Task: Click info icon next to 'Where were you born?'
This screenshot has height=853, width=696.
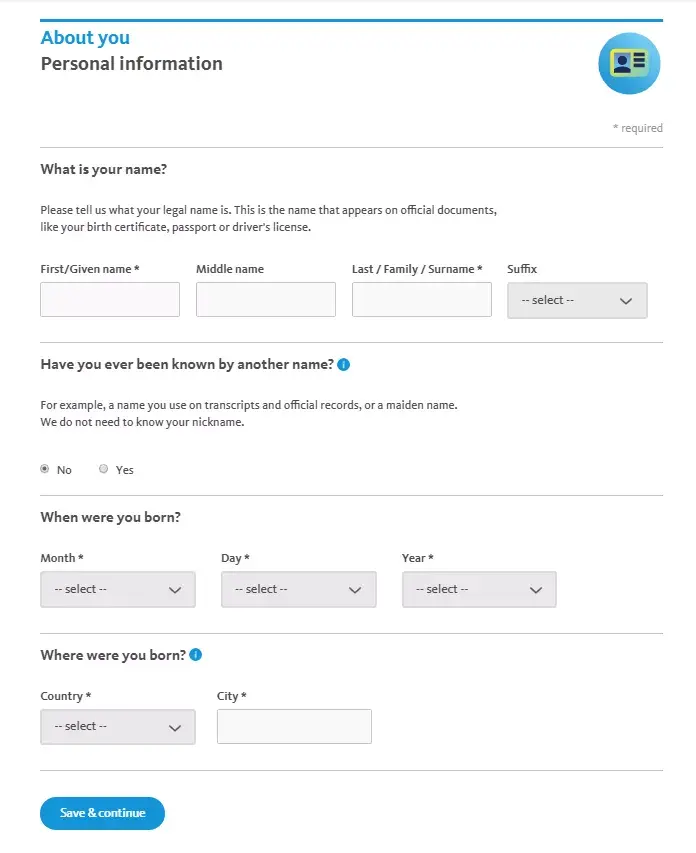Action: coord(196,655)
